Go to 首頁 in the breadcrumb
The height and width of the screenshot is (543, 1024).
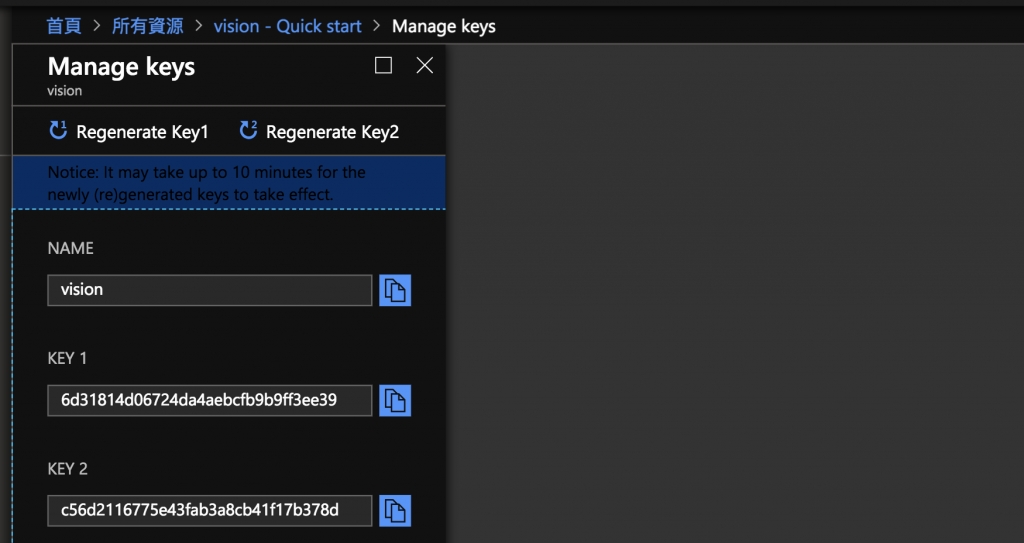coord(64,26)
